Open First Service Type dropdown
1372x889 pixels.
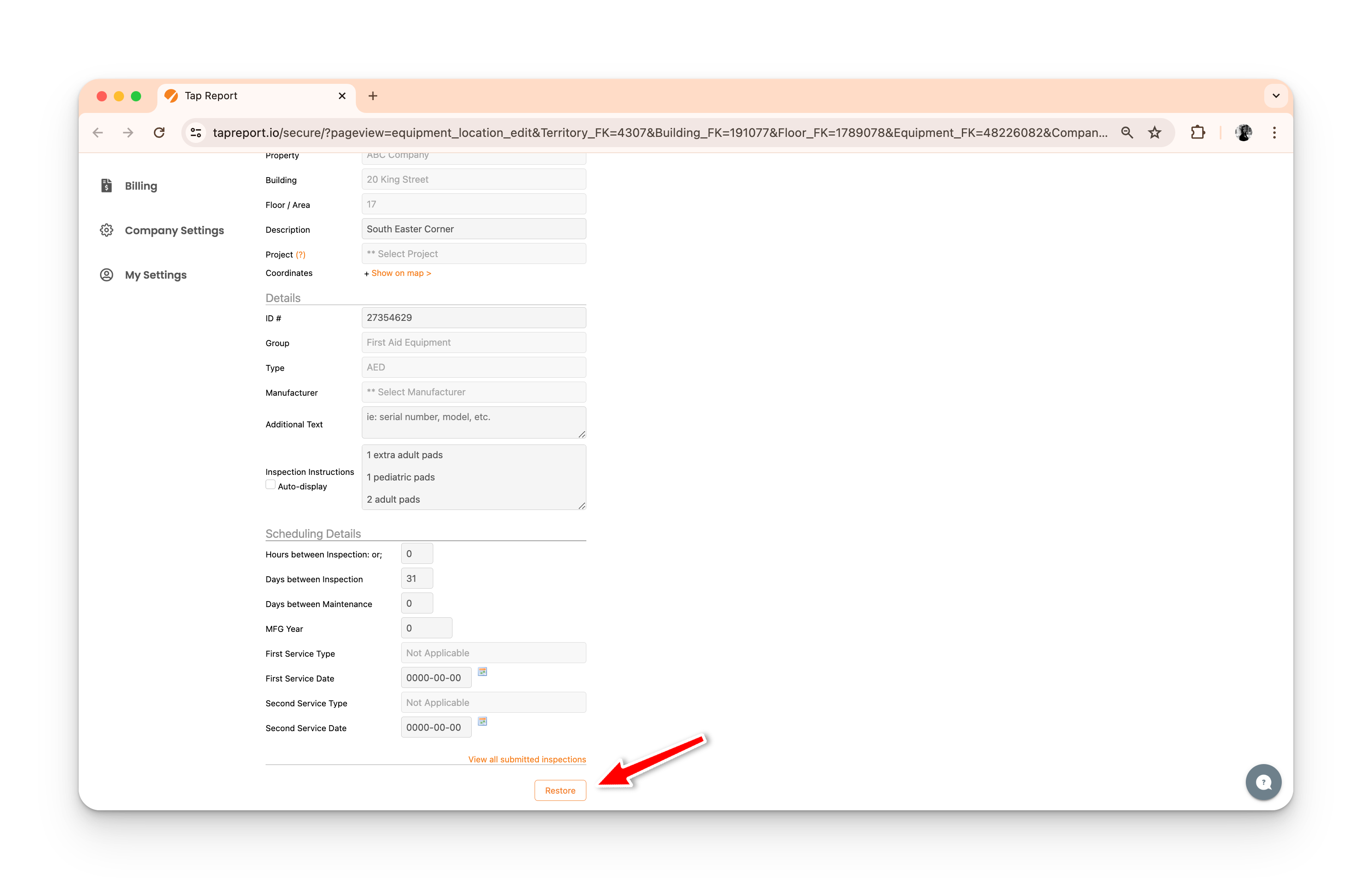pyautogui.click(x=493, y=652)
